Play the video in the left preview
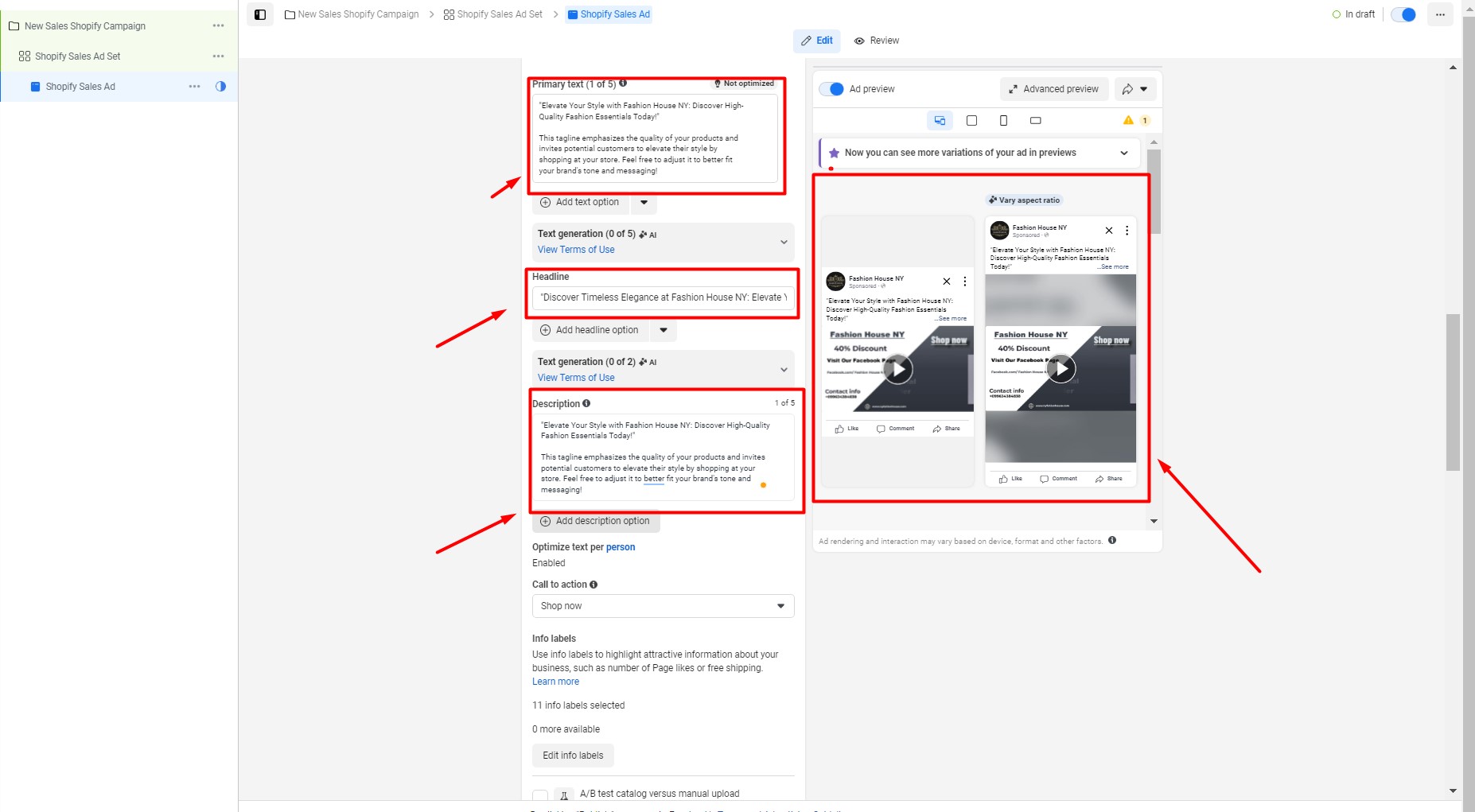 click(x=898, y=369)
